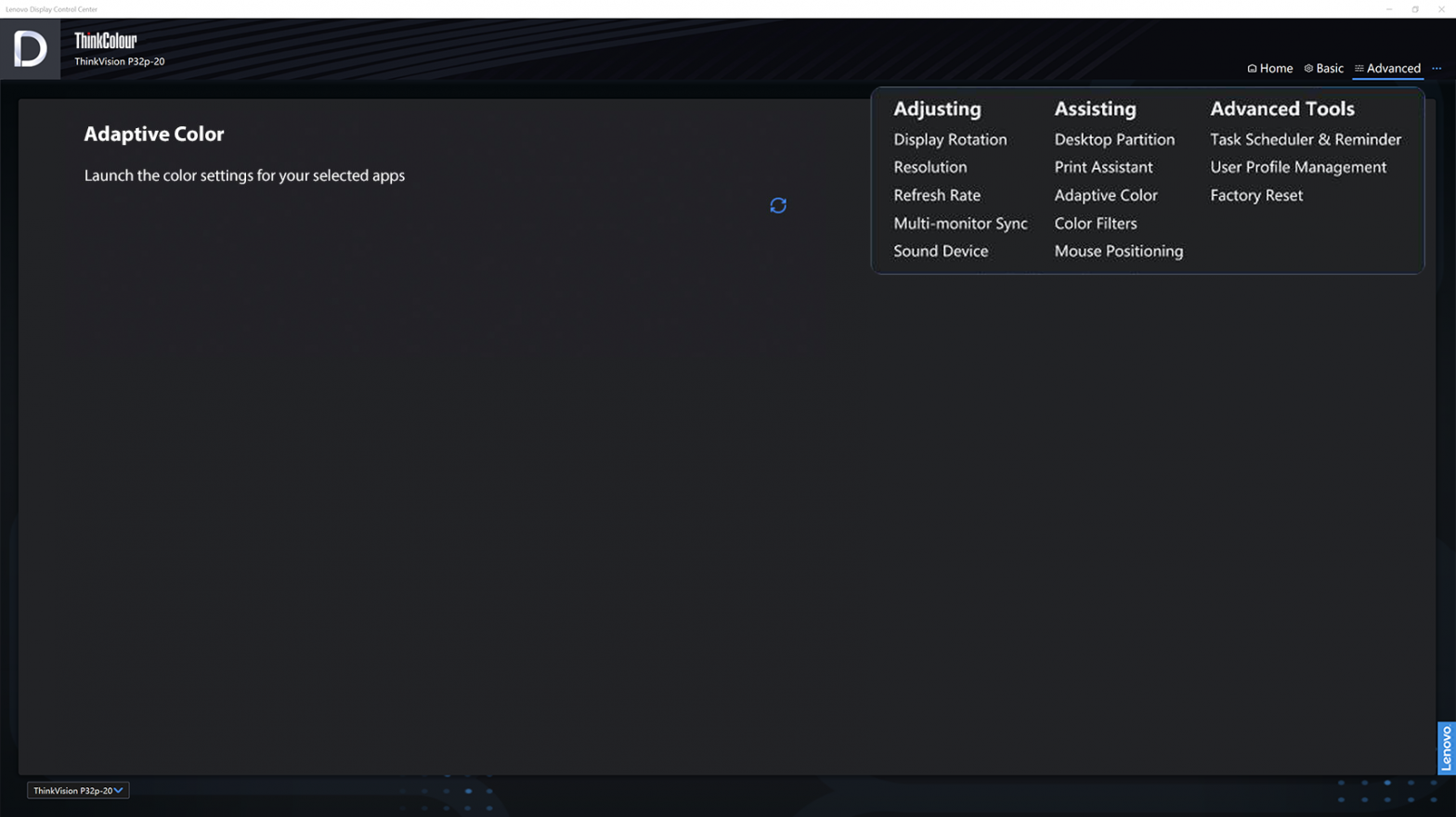Open Multi-monitor Sync

(x=960, y=223)
